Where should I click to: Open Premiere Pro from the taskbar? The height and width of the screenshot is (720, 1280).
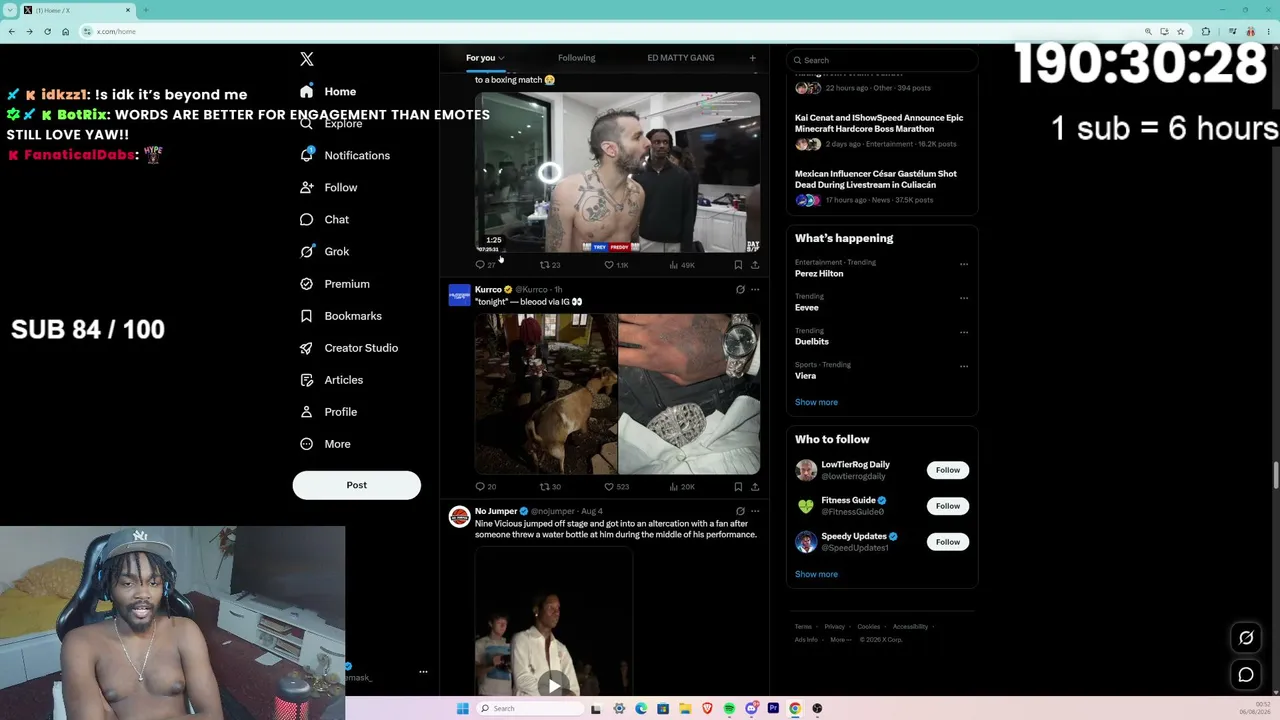(x=773, y=708)
